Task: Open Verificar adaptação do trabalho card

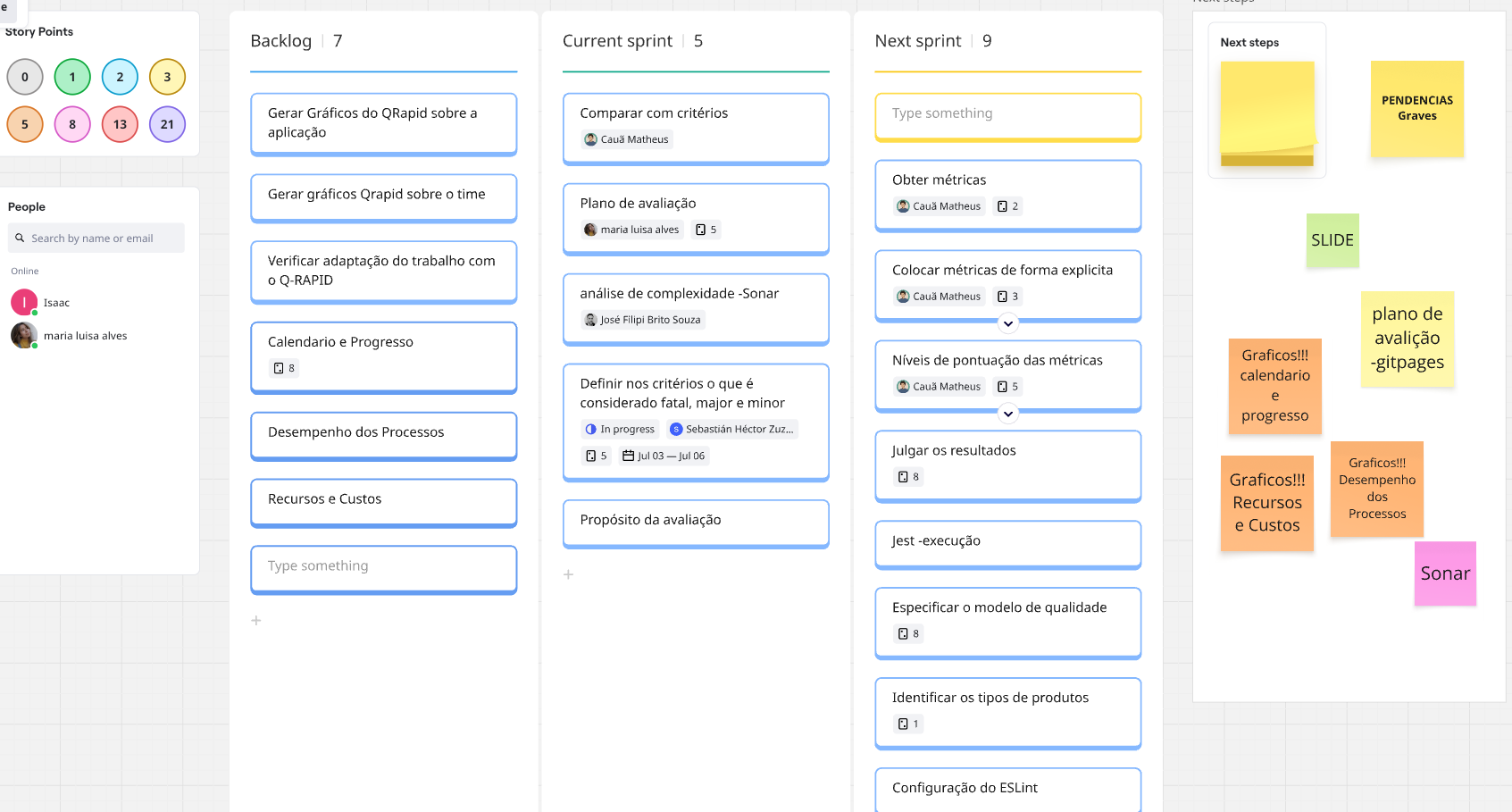Action: 384,272
